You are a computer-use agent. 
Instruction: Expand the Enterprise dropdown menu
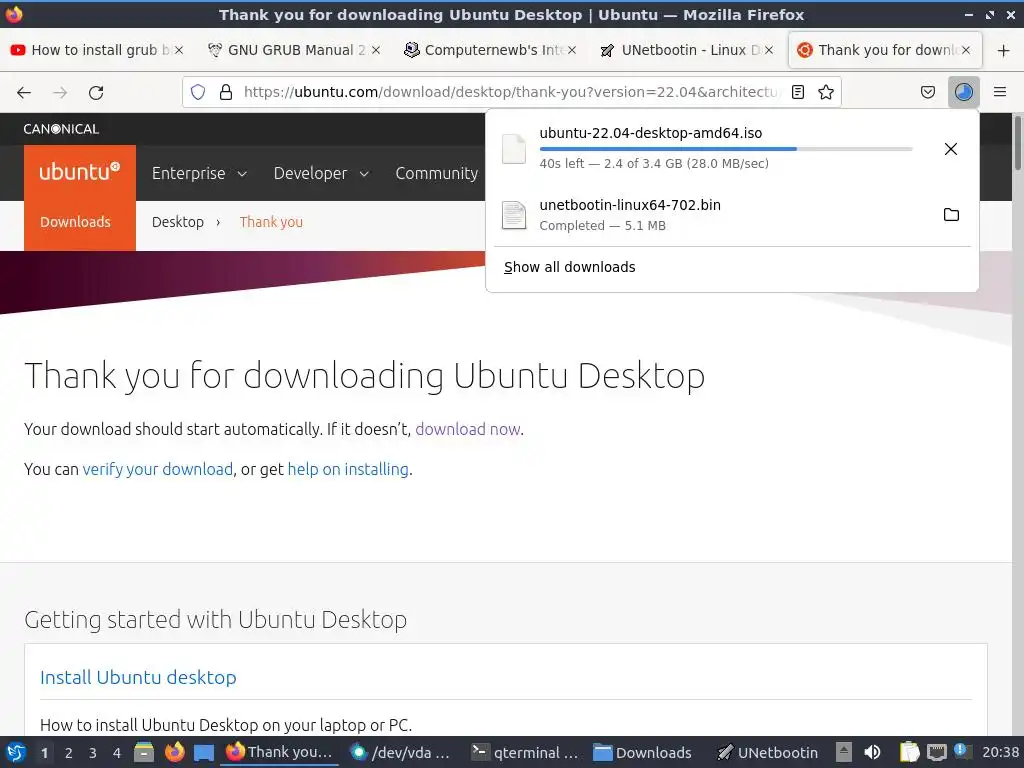199,173
